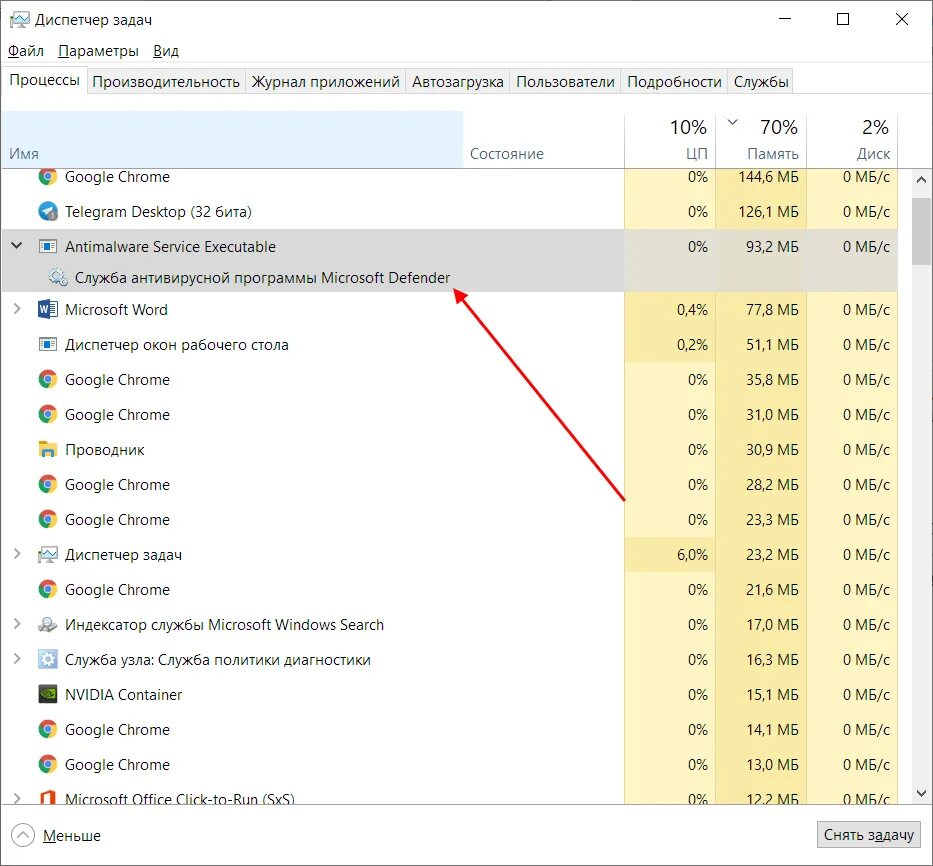Open the Параметры menu
Screen dimensions: 933x866
[98, 51]
